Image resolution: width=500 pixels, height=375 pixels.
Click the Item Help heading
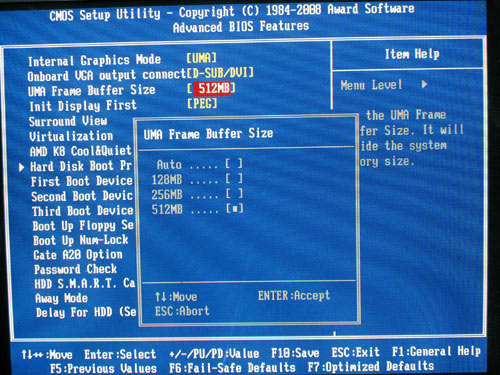(x=412, y=54)
